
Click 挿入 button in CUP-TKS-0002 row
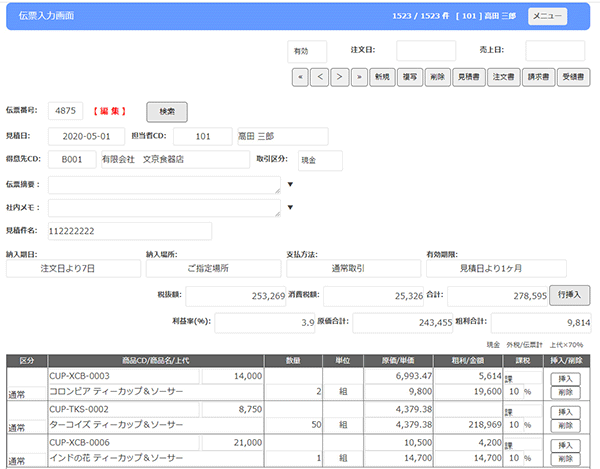pos(566,412)
